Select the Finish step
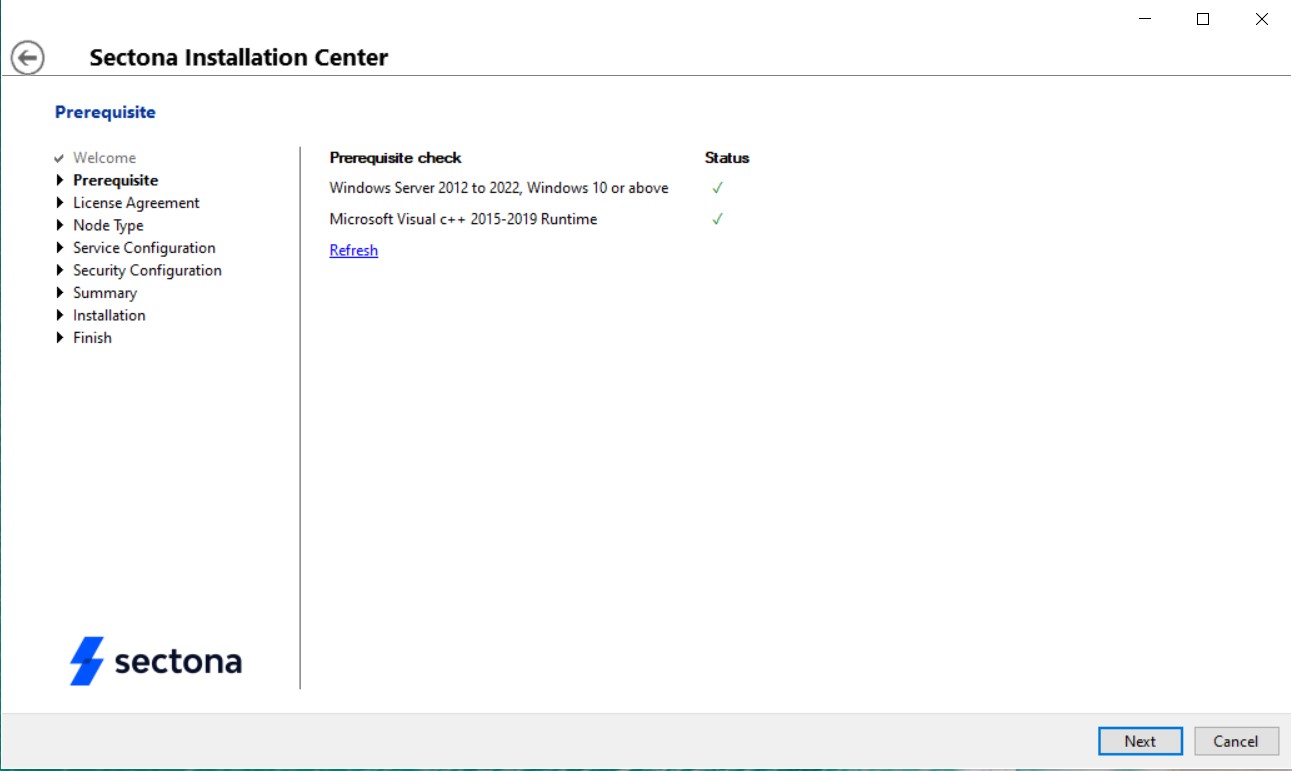 pyautogui.click(x=92, y=338)
